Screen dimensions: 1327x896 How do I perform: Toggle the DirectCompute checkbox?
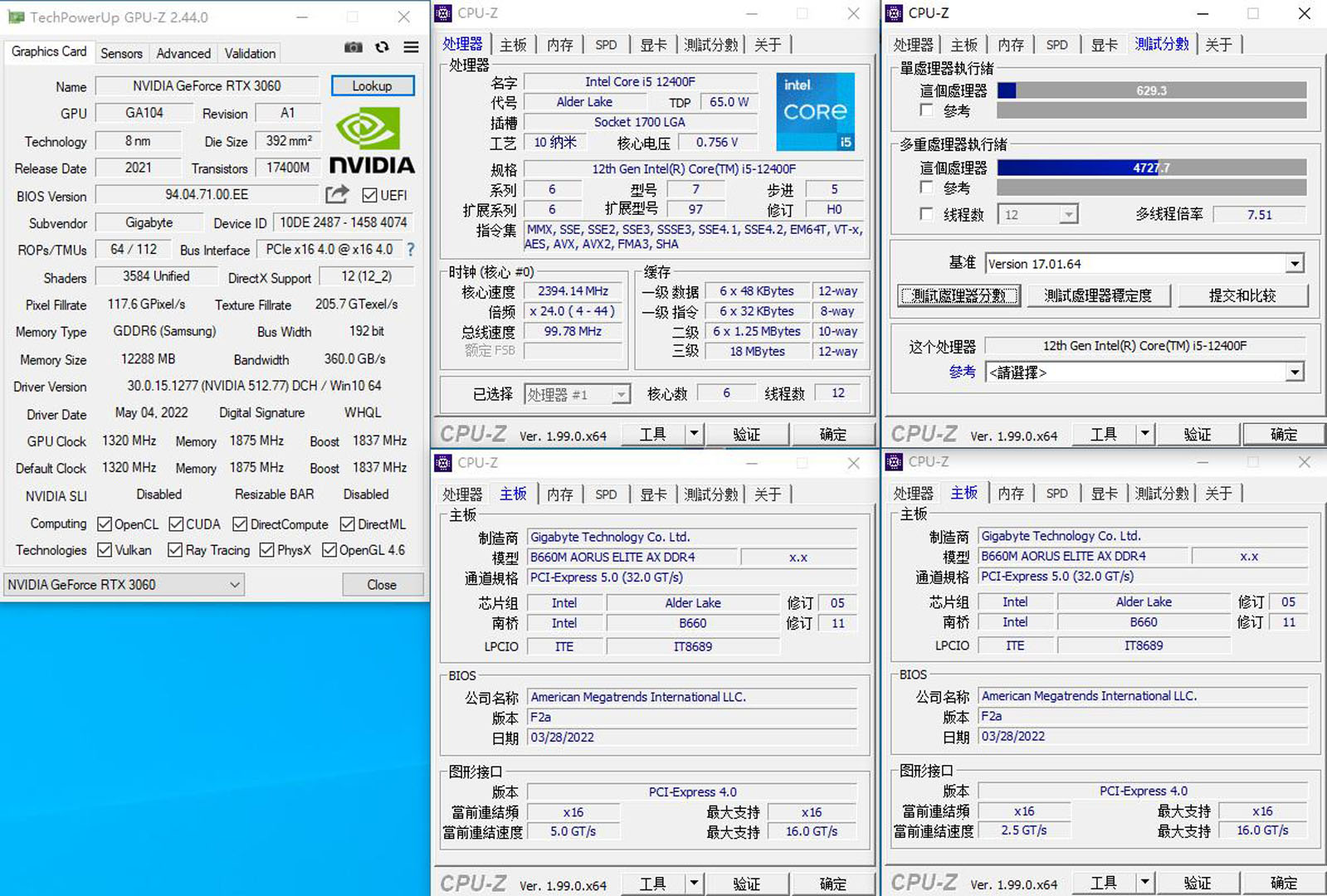coord(240,524)
